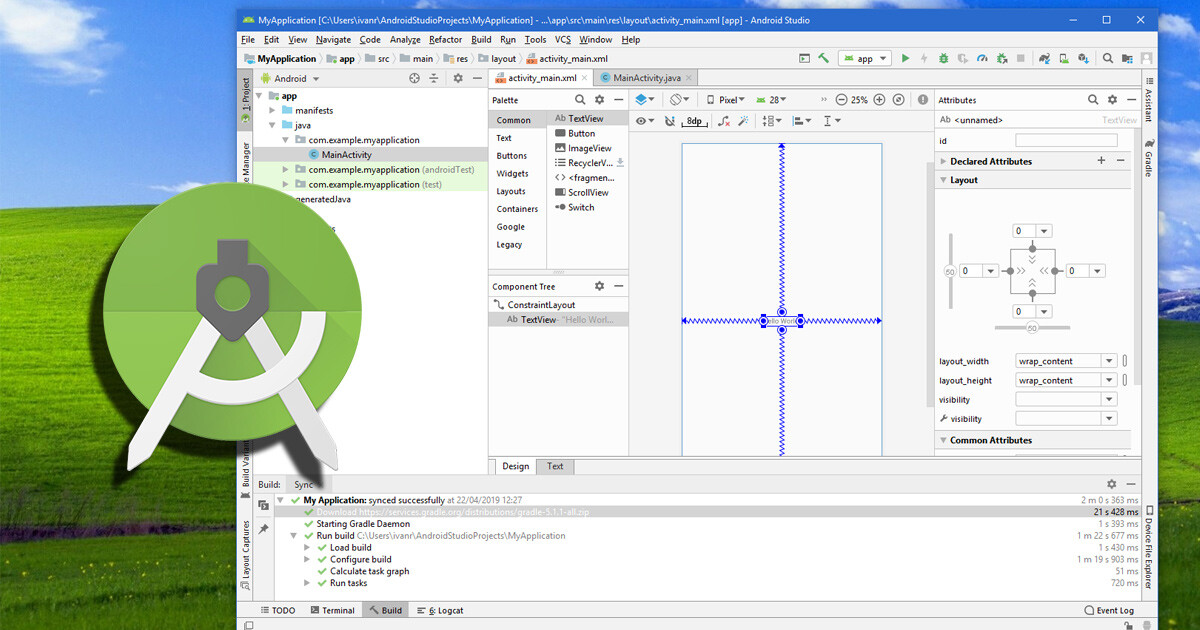Run the app with the green play button
The height and width of the screenshot is (630, 1200).
905,58
